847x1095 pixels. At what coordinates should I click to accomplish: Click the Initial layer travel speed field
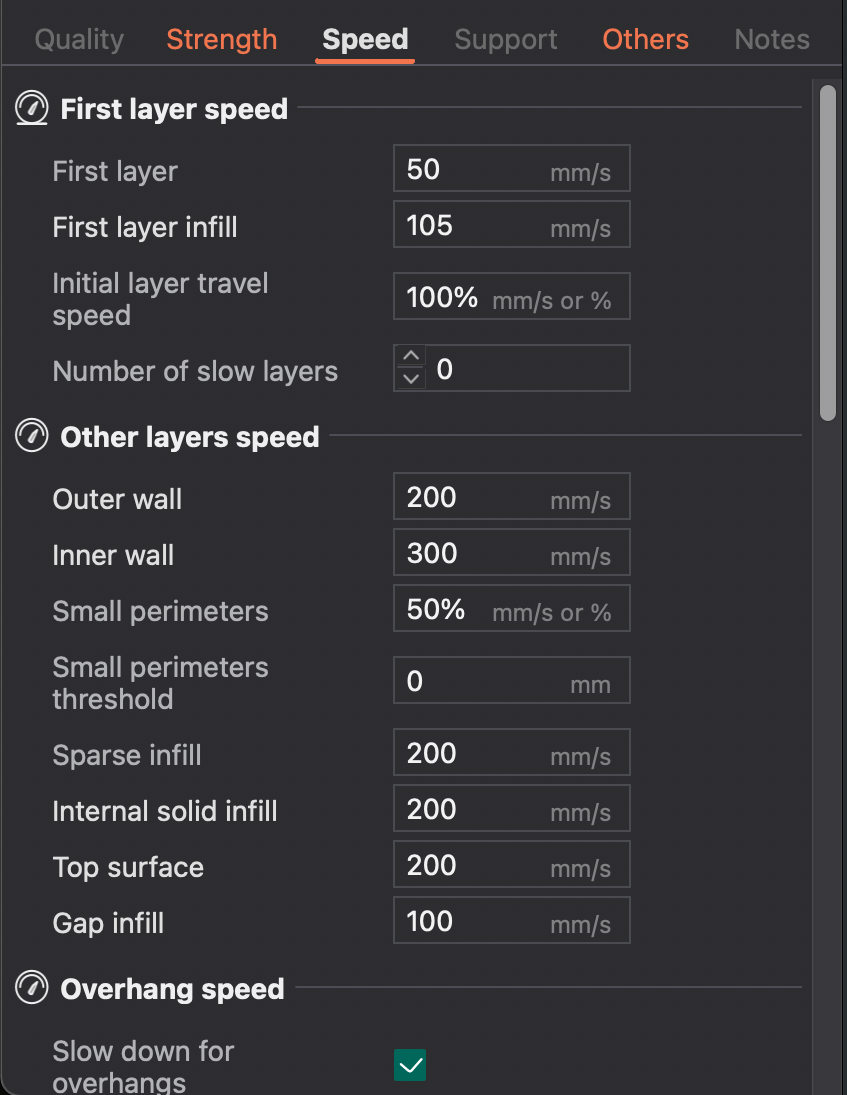coord(512,296)
